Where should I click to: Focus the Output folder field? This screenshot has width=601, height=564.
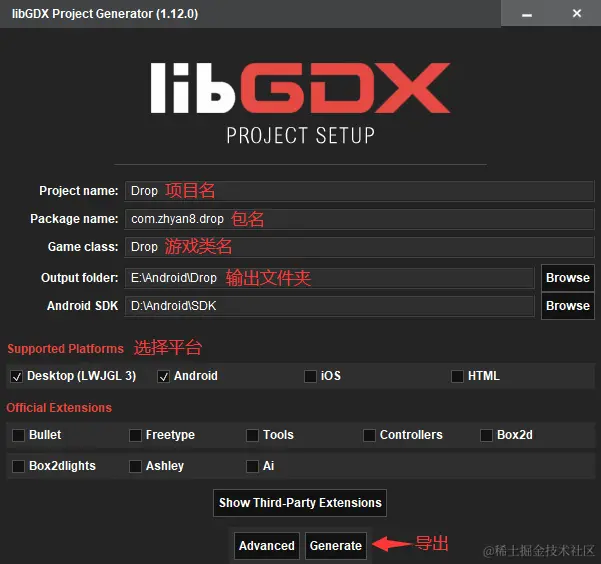coord(329,278)
